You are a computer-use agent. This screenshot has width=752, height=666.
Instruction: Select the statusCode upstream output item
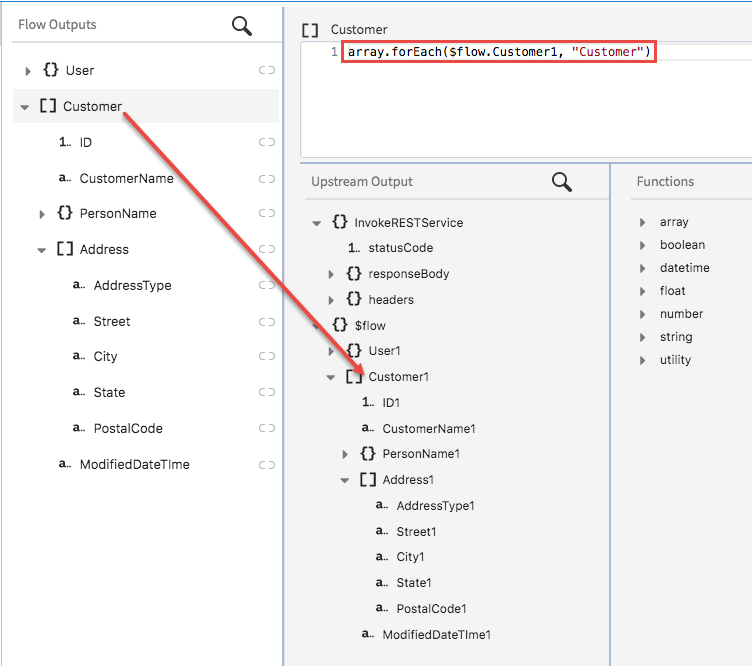click(x=400, y=248)
